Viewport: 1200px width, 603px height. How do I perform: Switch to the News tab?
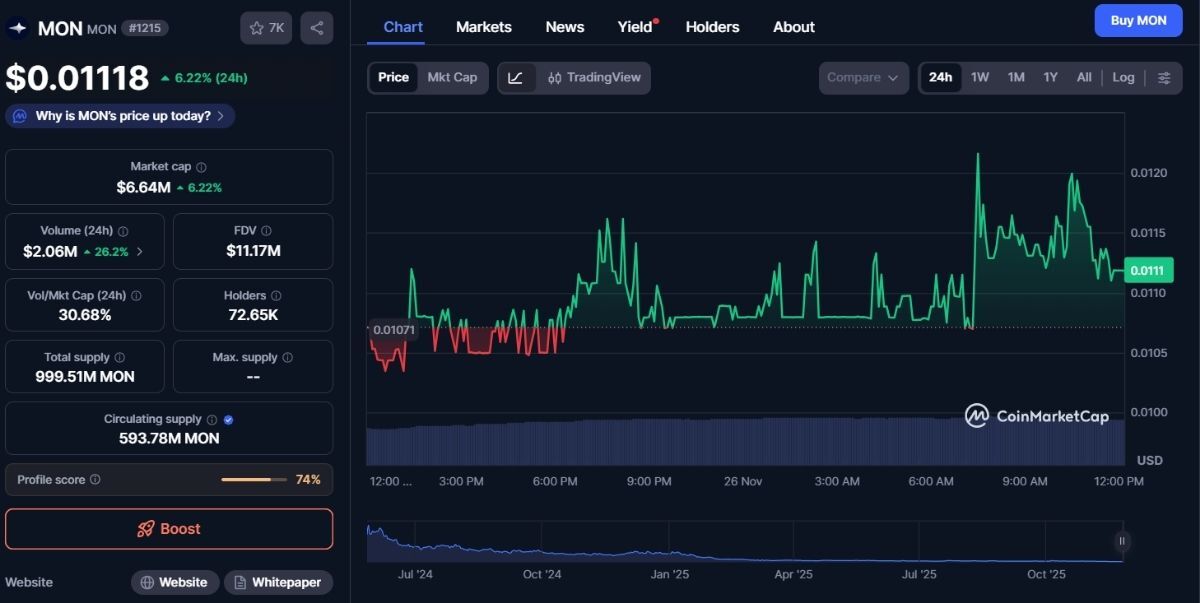tap(565, 27)
